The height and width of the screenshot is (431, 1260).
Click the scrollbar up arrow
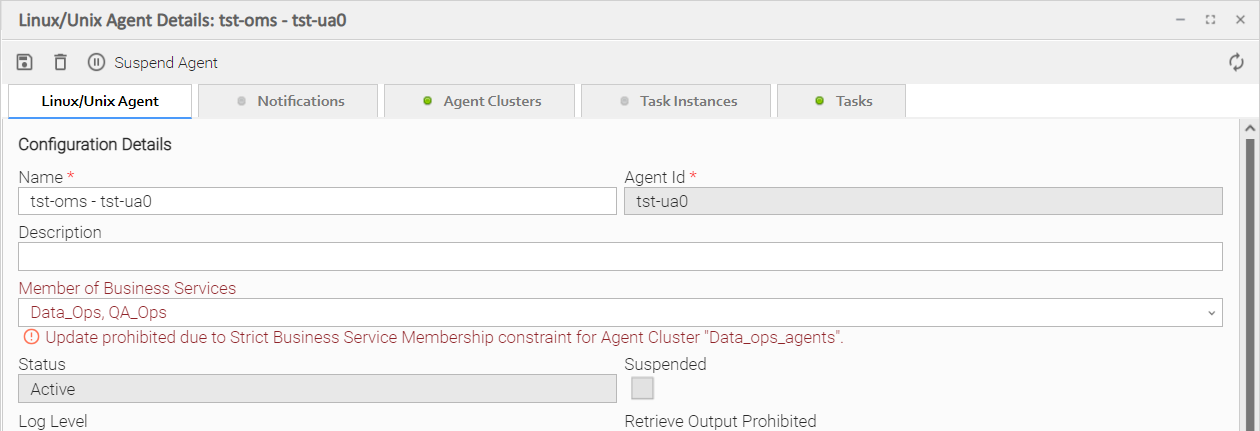[1248, 129]
